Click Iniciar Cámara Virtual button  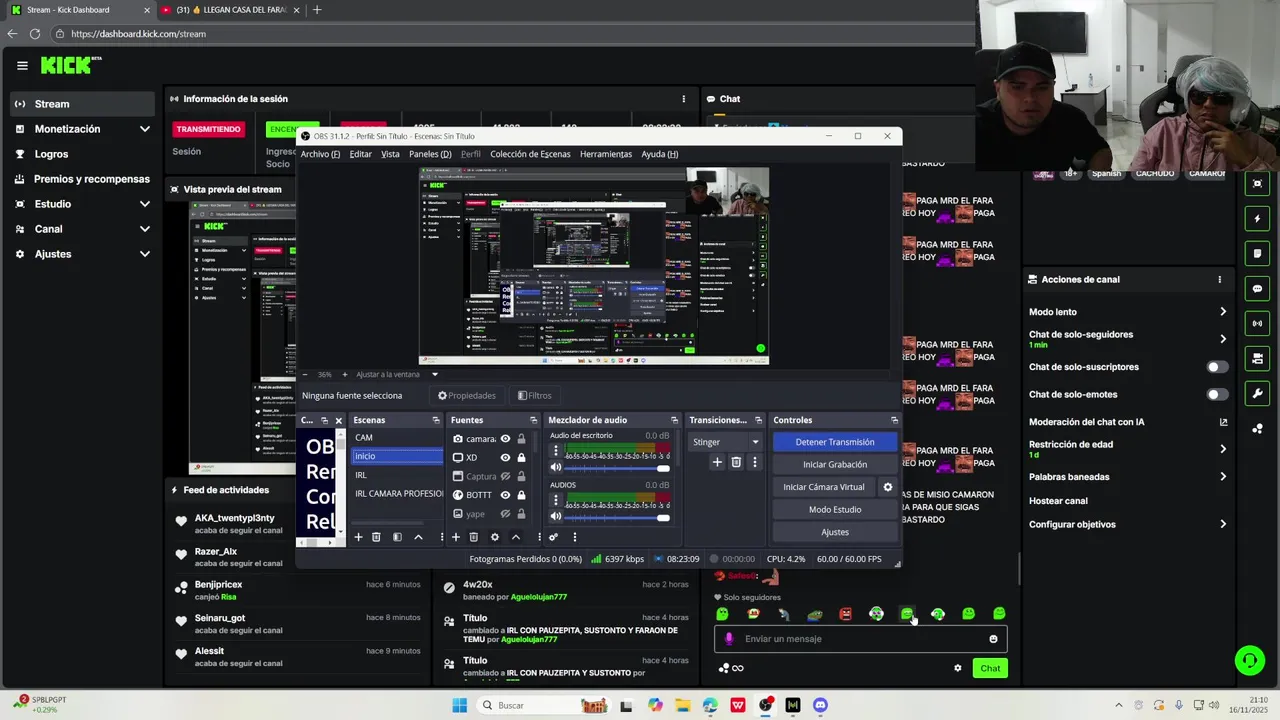(823, 487)
